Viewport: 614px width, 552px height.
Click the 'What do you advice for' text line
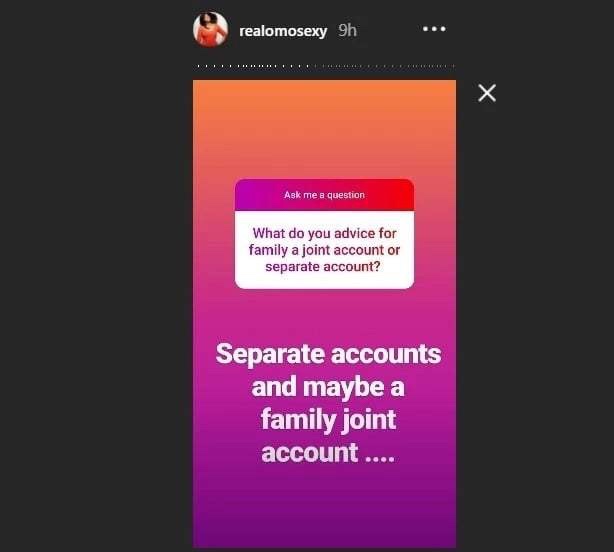pyautogui.click(x=324, y=233)
